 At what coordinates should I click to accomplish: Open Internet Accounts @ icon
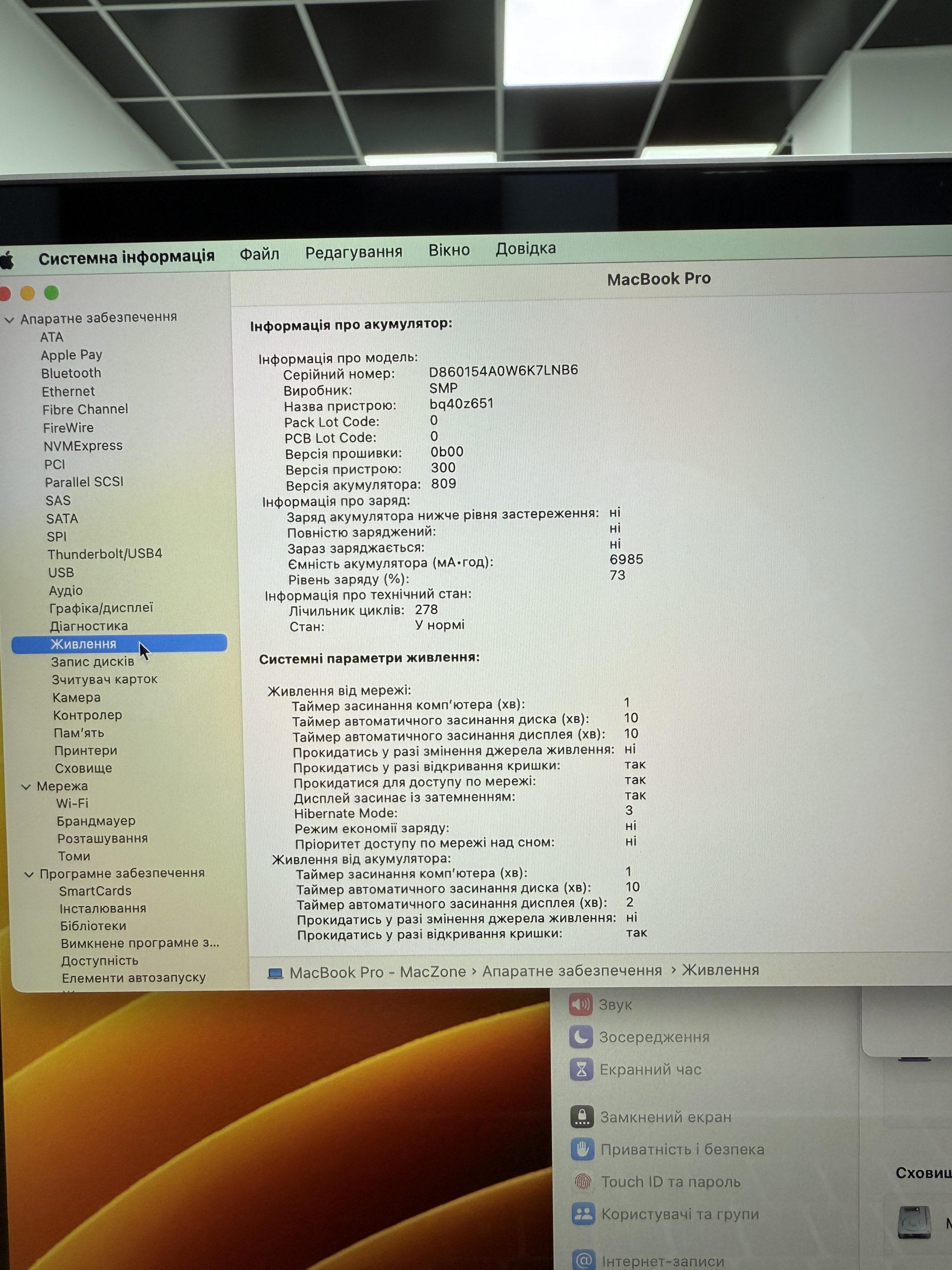[x=584, y=1260]
